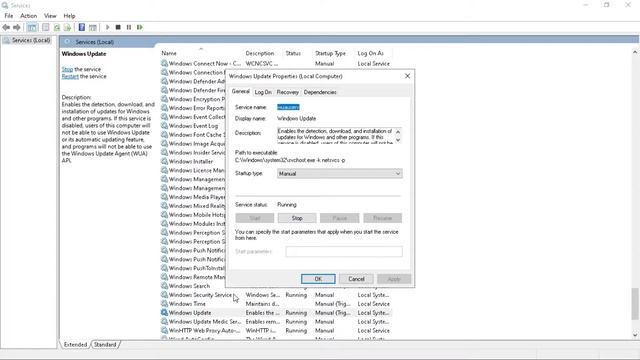The width and height of the screenshot is (640, 360).
Task: Click the Restart Service toolbar icon
Action: tap(140, 27)
